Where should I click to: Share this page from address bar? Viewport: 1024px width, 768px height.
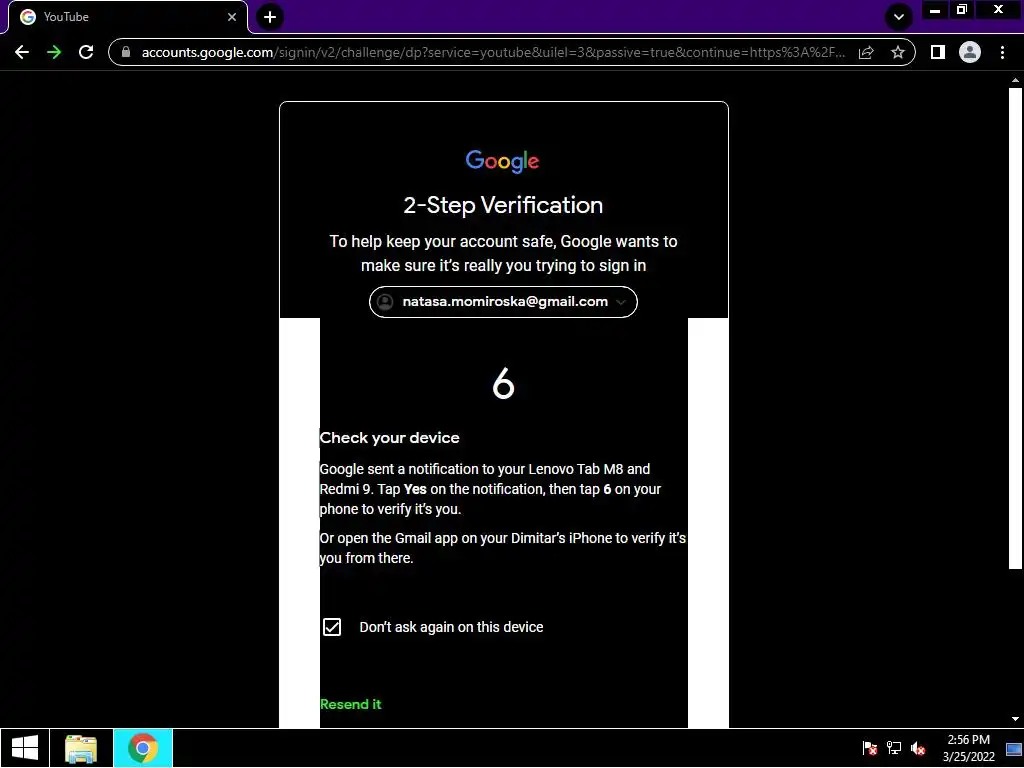pyautogui.click(x=866, y=52)
